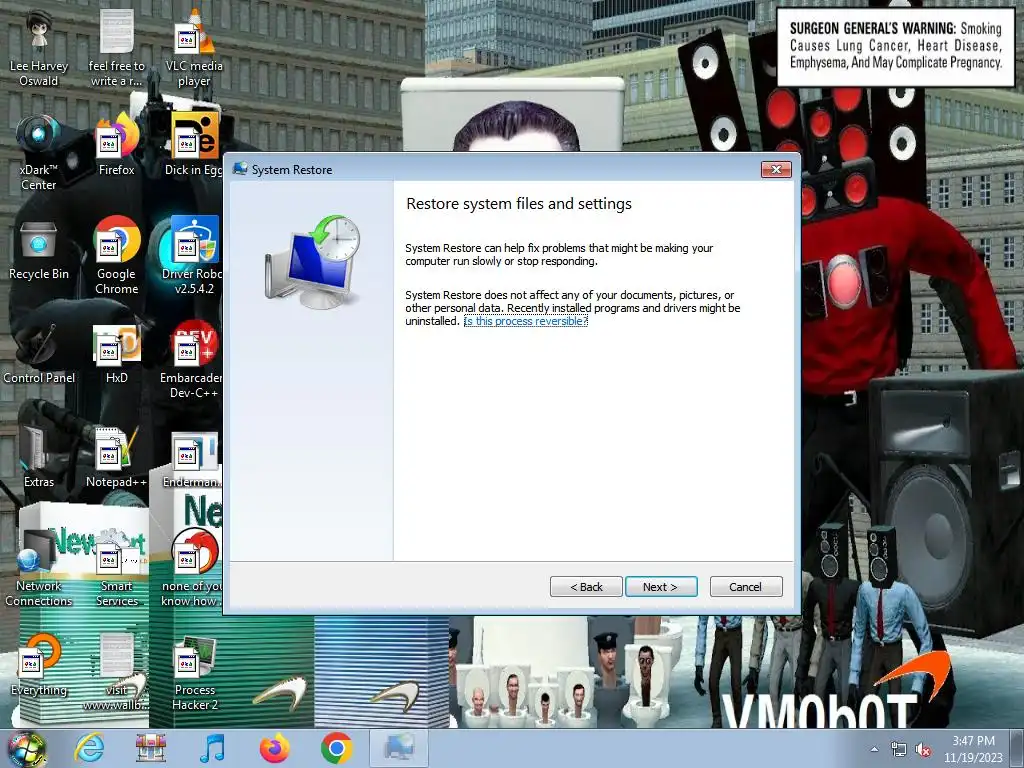1024x768 pixels.
Task: Launch the Everything search shortcut
Action: click(x=39, y=665)
